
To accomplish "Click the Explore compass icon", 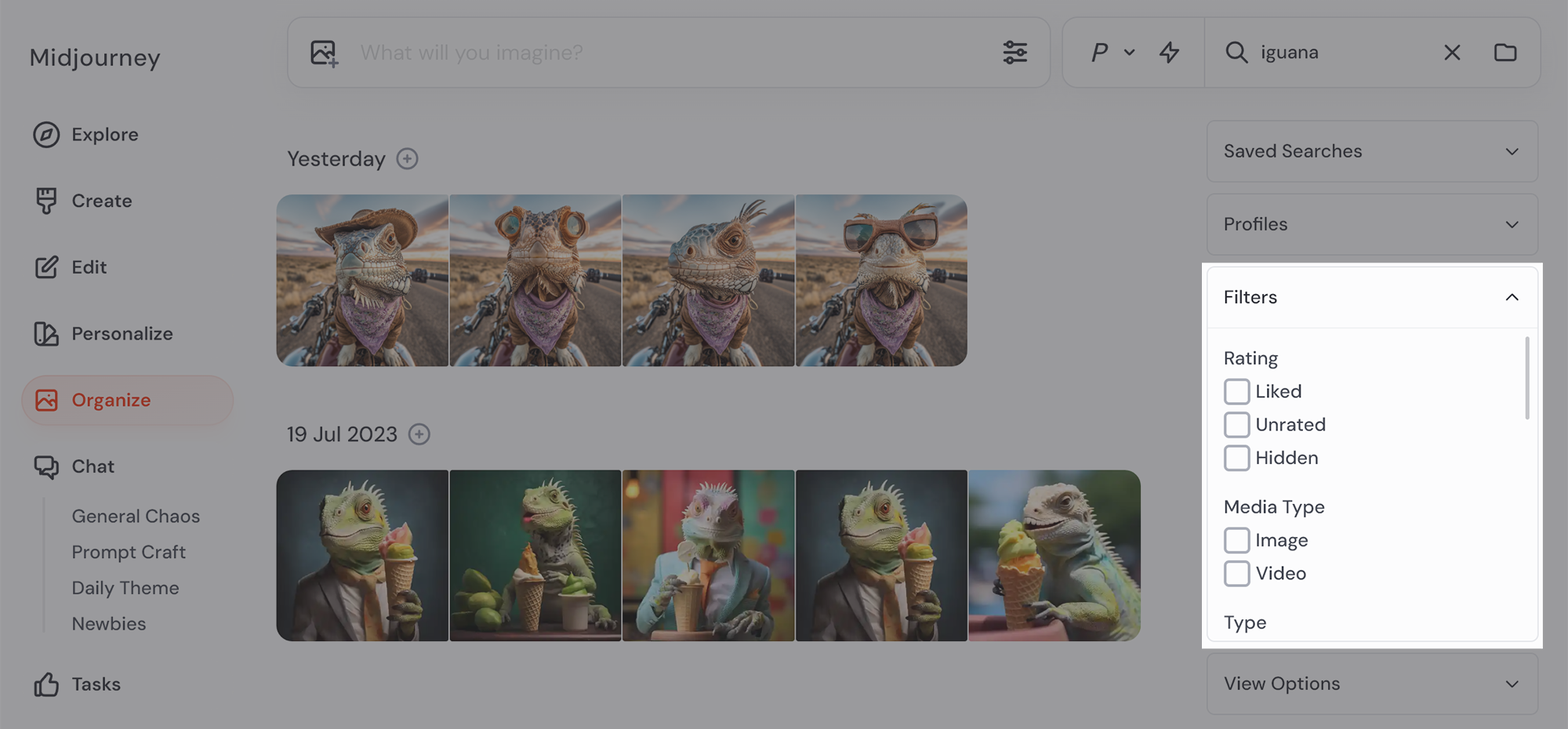I will [x=46, y=135].
